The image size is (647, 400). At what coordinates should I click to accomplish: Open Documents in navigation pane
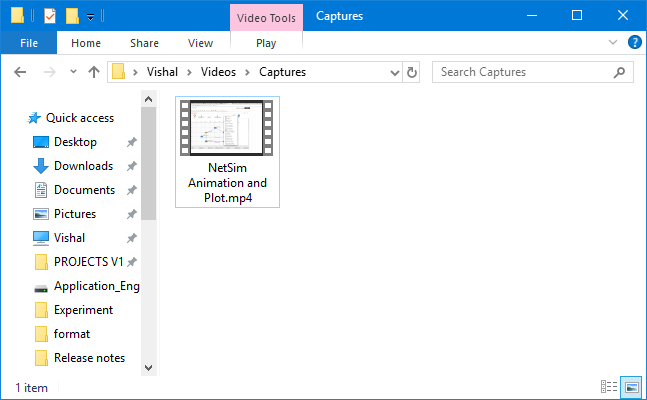click(x=84, y=190)
